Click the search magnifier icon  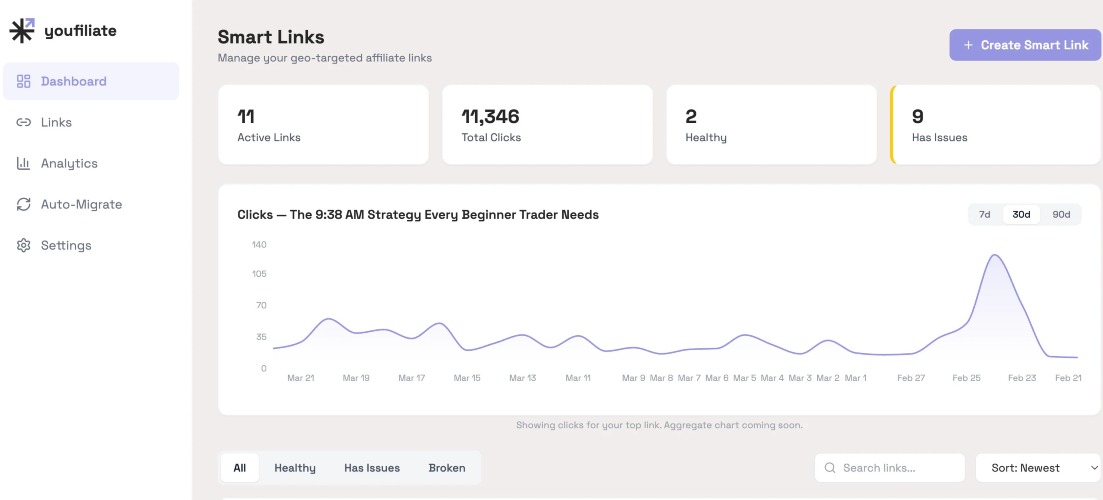point(830,468)
